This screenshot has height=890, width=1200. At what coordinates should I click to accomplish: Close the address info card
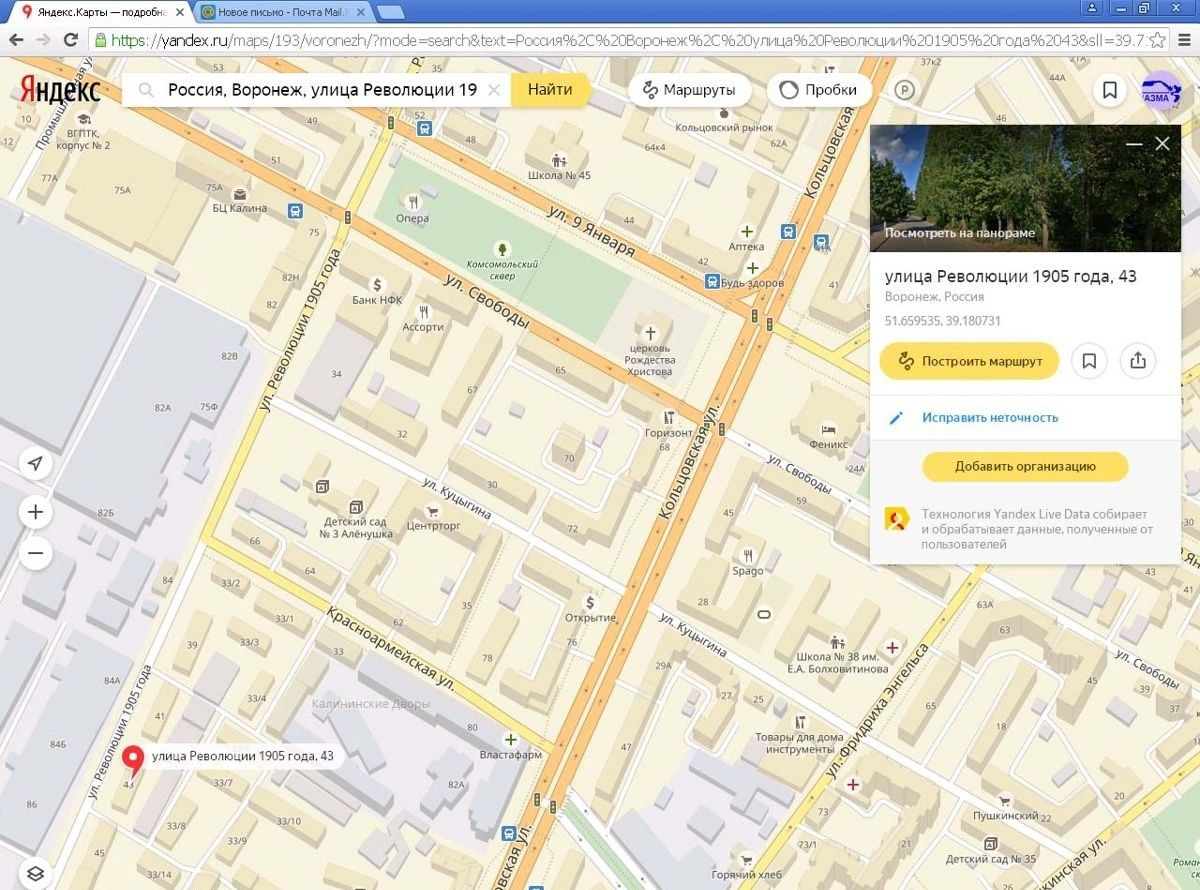[1162, 144]
